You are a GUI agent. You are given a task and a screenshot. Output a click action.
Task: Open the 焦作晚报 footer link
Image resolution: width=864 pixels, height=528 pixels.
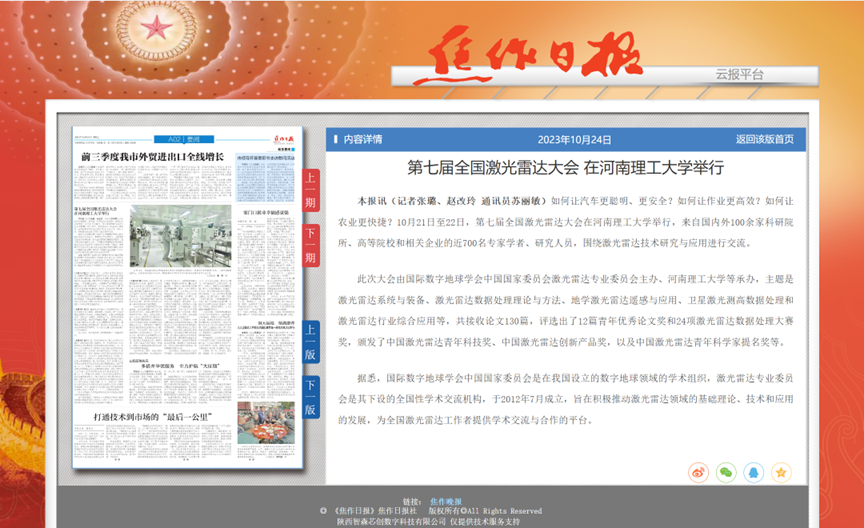coord(446,500)
